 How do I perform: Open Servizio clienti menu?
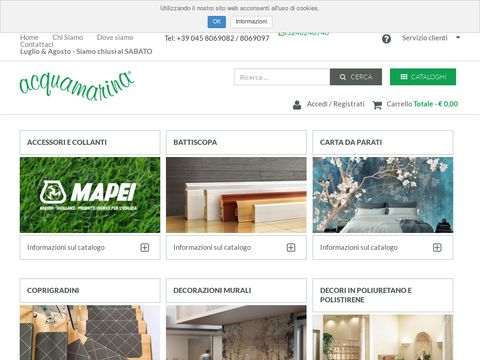point(424,38)
